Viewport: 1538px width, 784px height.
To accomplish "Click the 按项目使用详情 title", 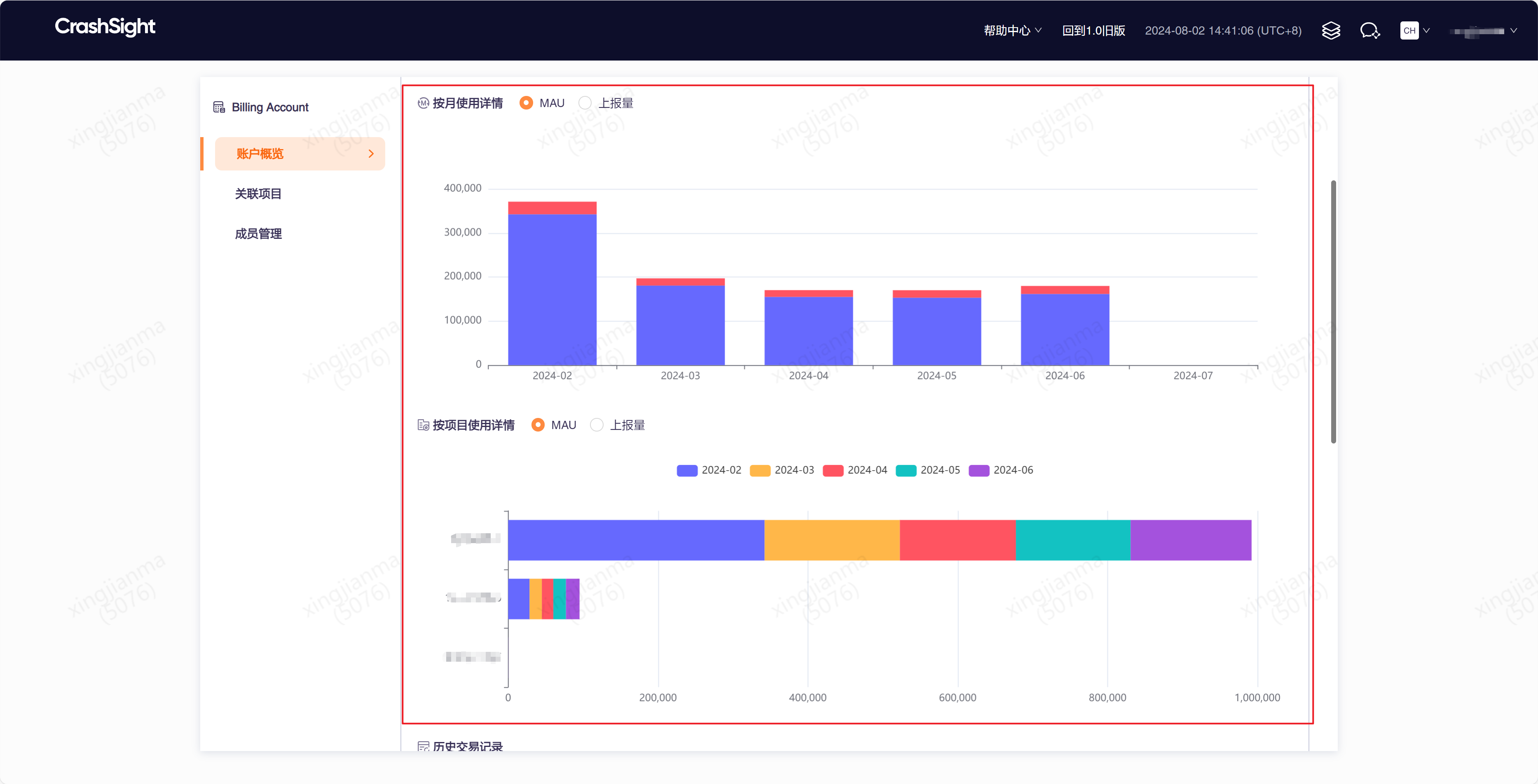I will [473, 425].
